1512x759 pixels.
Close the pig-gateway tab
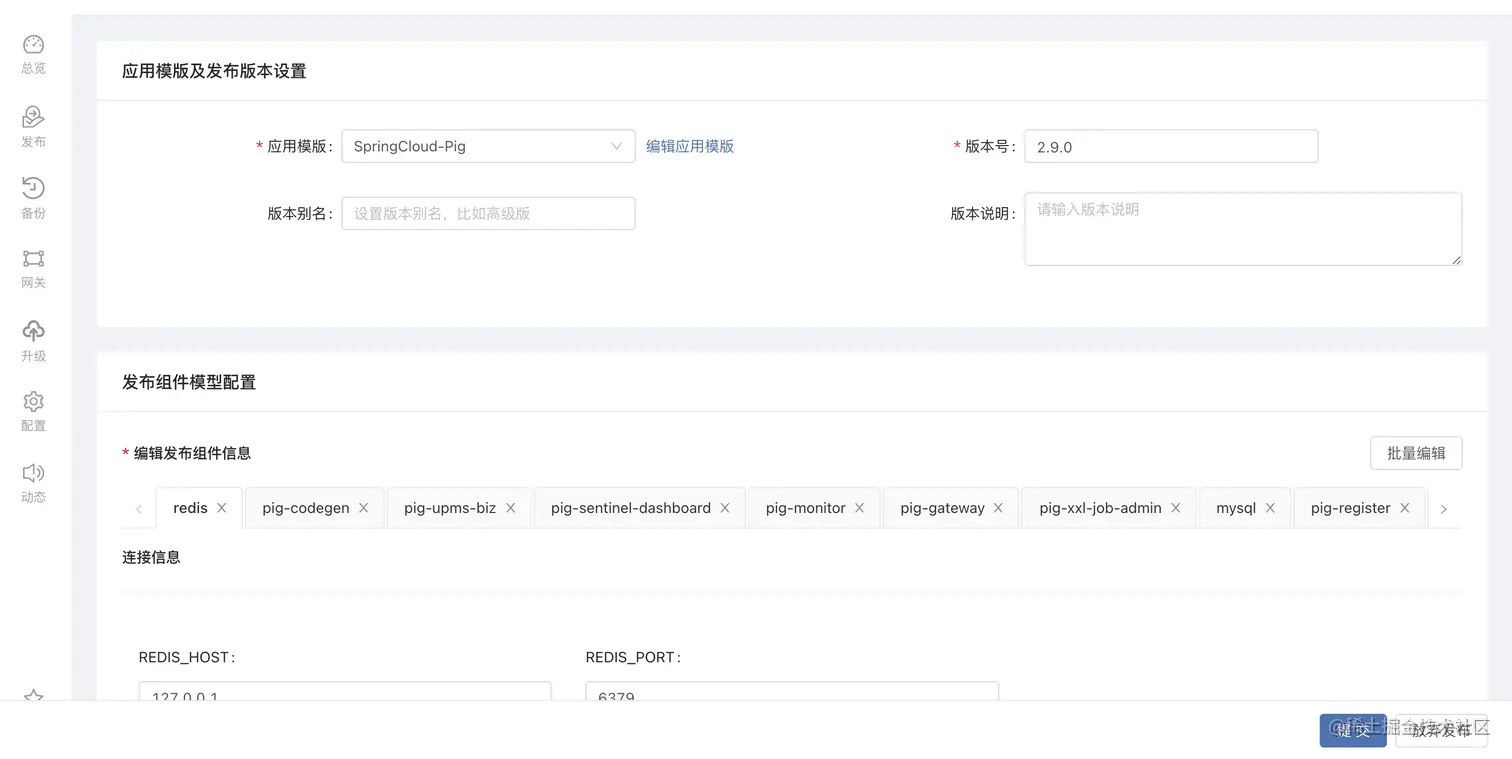point(998,508)
